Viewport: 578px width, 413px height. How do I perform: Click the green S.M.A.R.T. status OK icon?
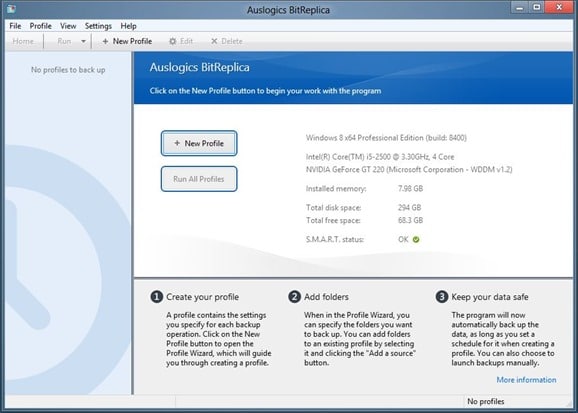(x=416, y=240)
